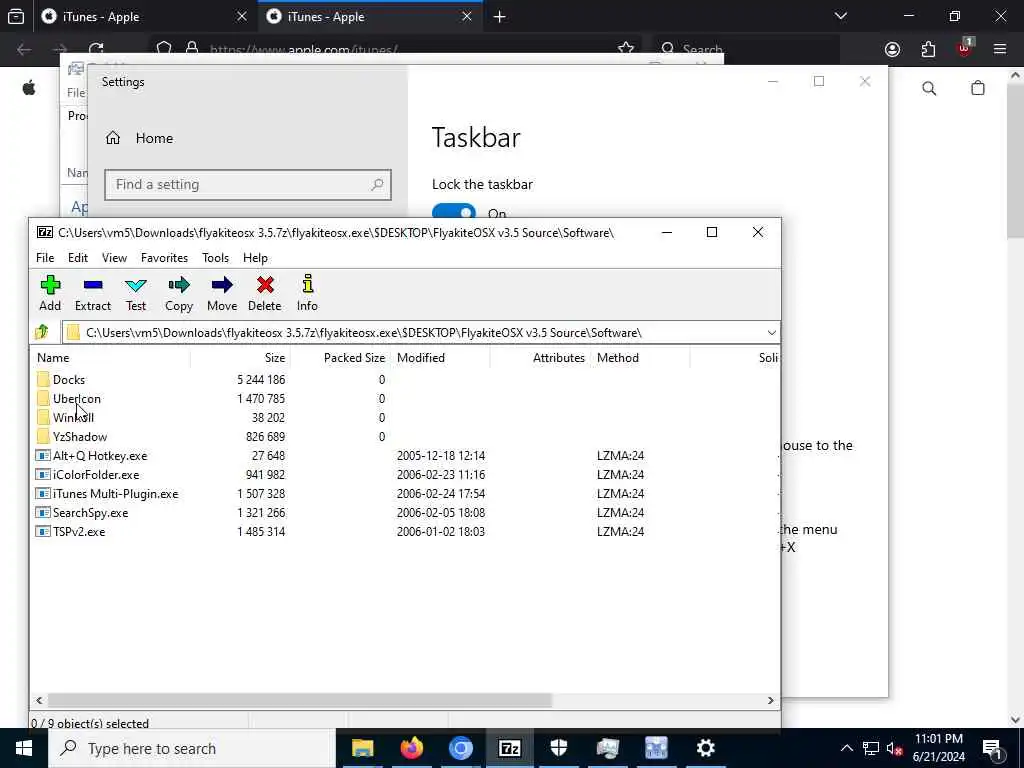Click the 7-Zip taskbar icon
The height and width of the screenshot is (768, 1024).
[x=509, y=748]
